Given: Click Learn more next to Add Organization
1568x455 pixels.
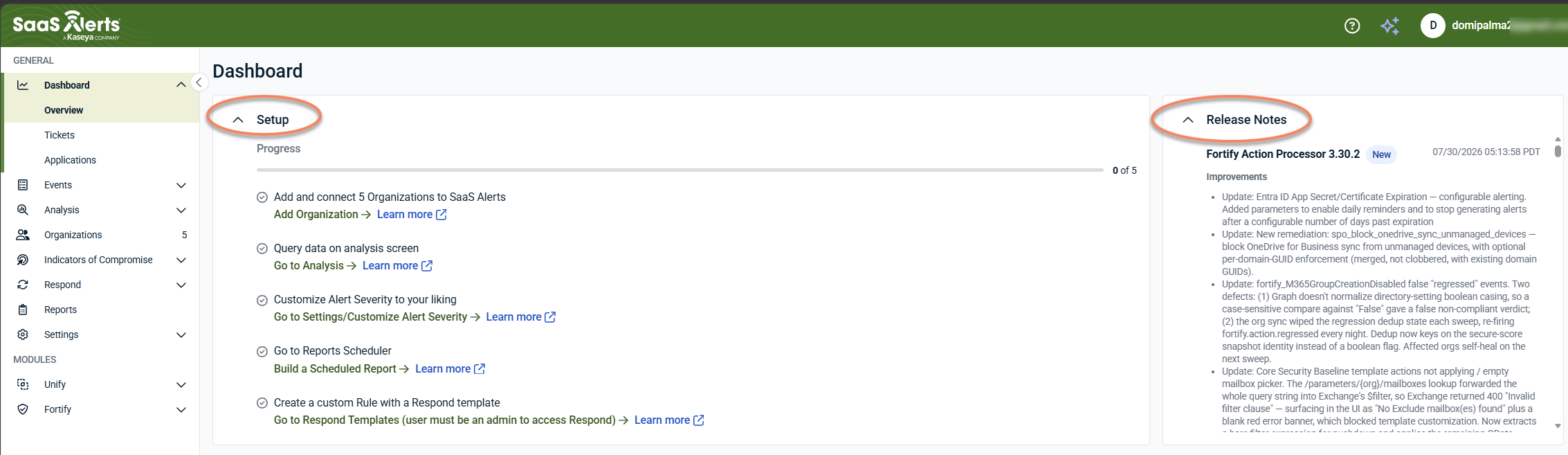Looking at the screenshot, I should coord(405,215).
